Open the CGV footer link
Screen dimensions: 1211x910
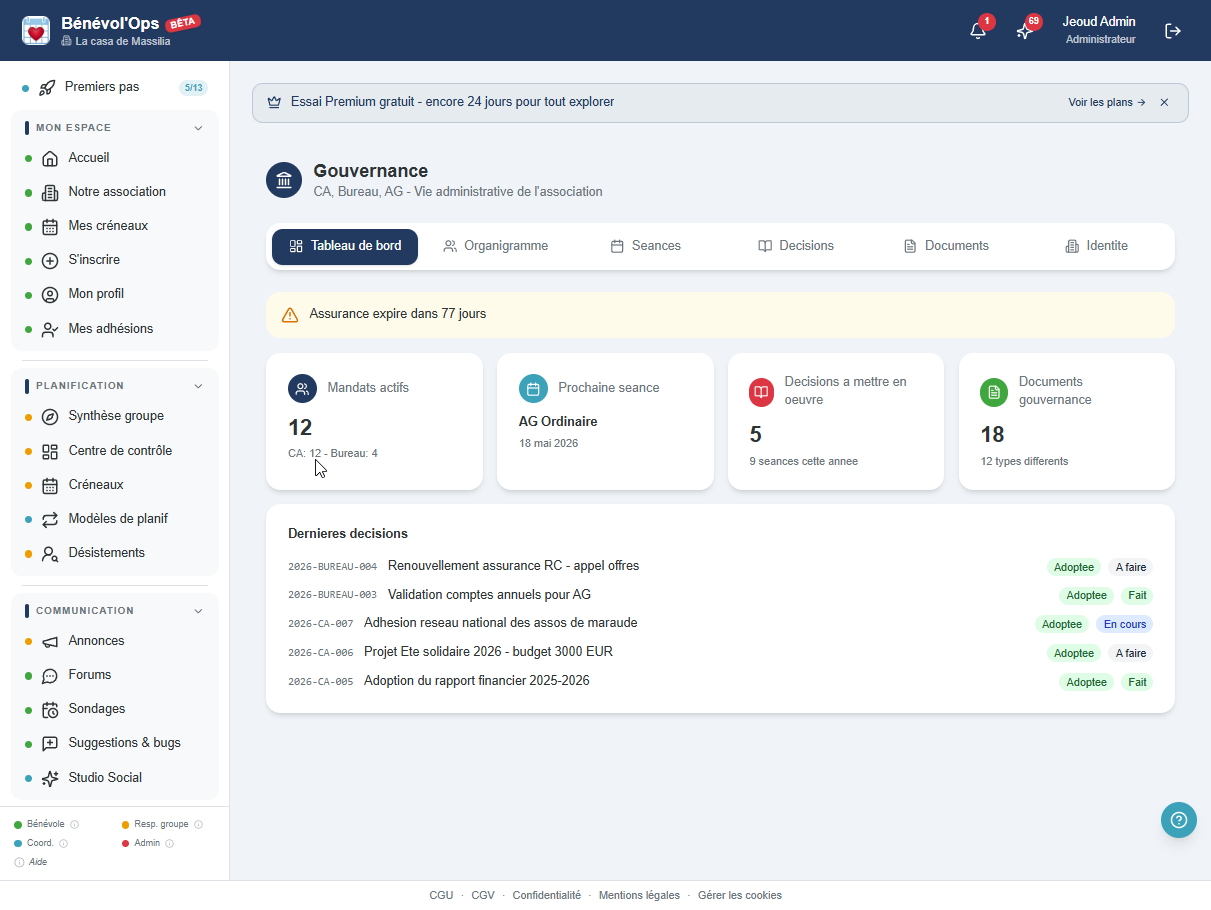coord(483,896)
